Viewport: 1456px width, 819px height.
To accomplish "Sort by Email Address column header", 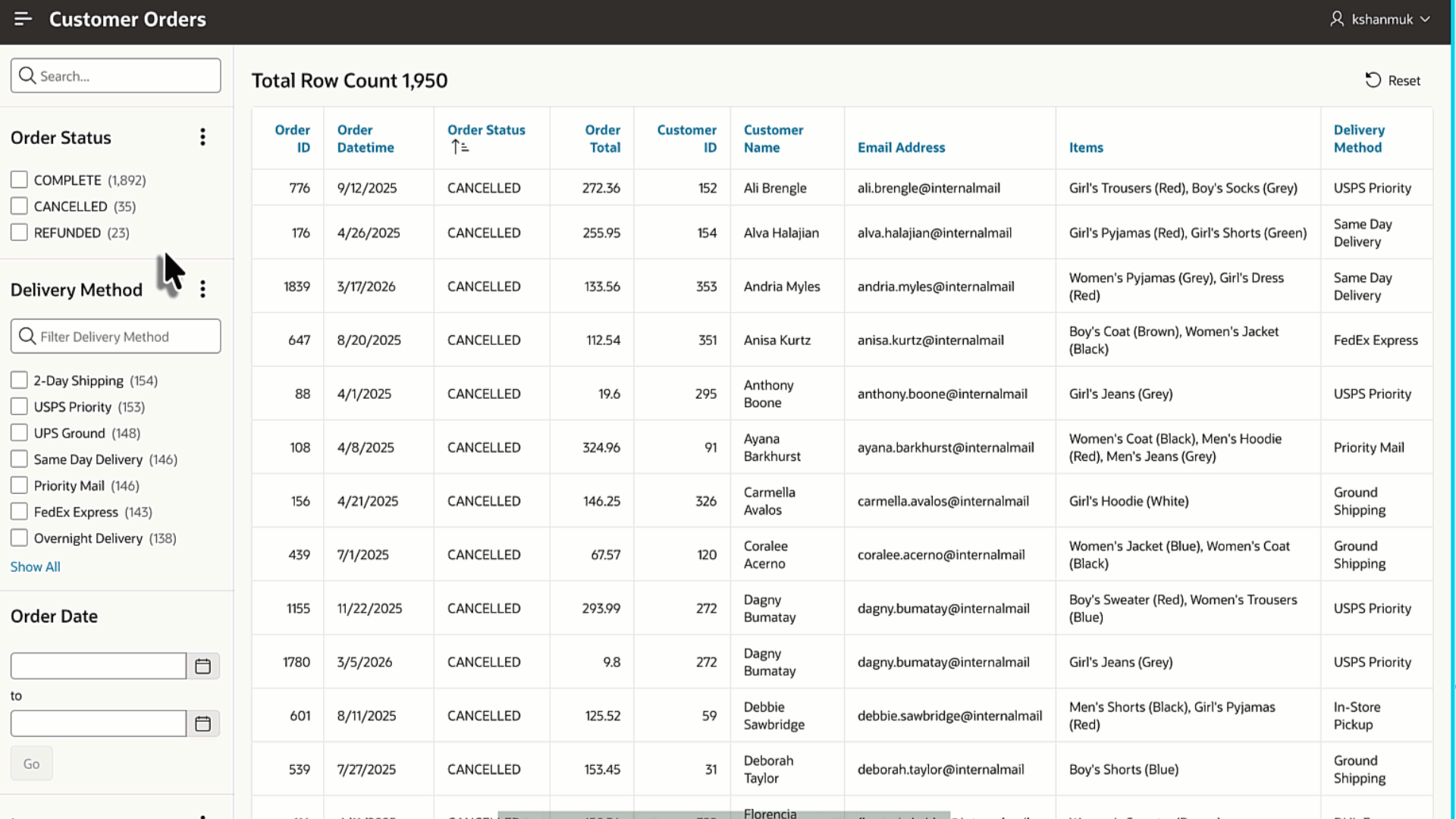I will pyautogui.click(x=901, y=148).
